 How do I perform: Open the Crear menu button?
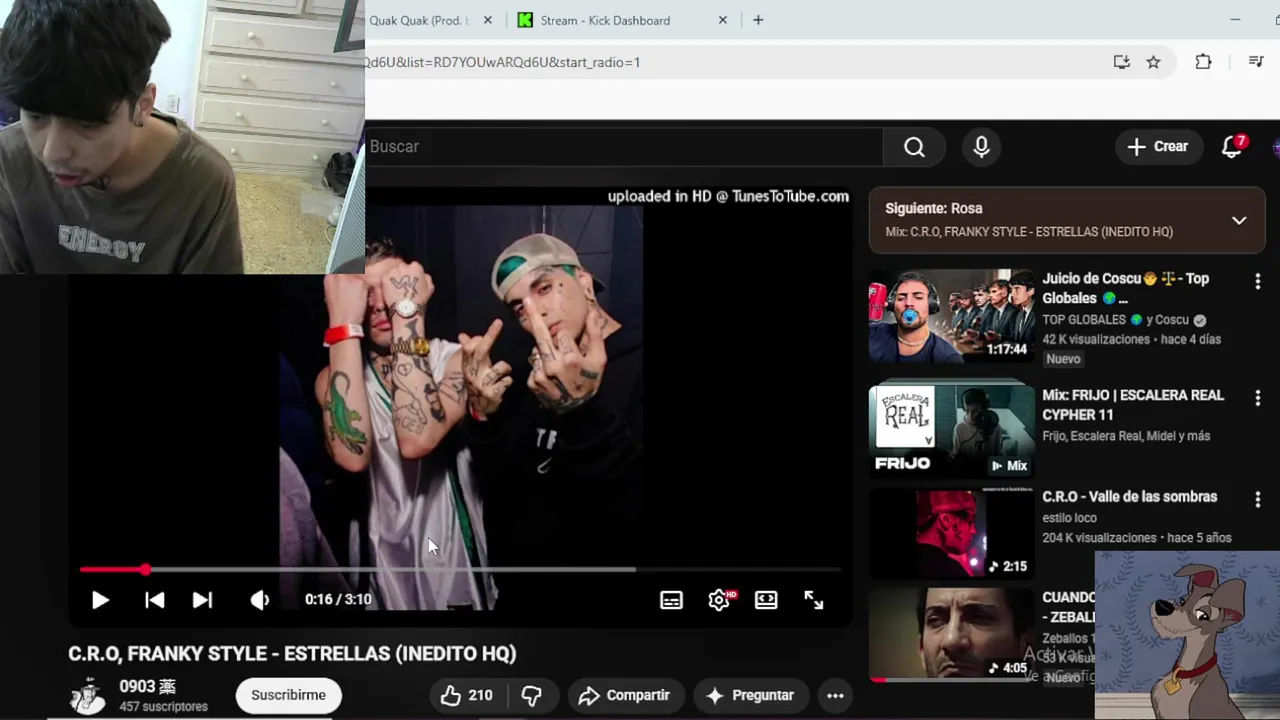pos(1158,147)
